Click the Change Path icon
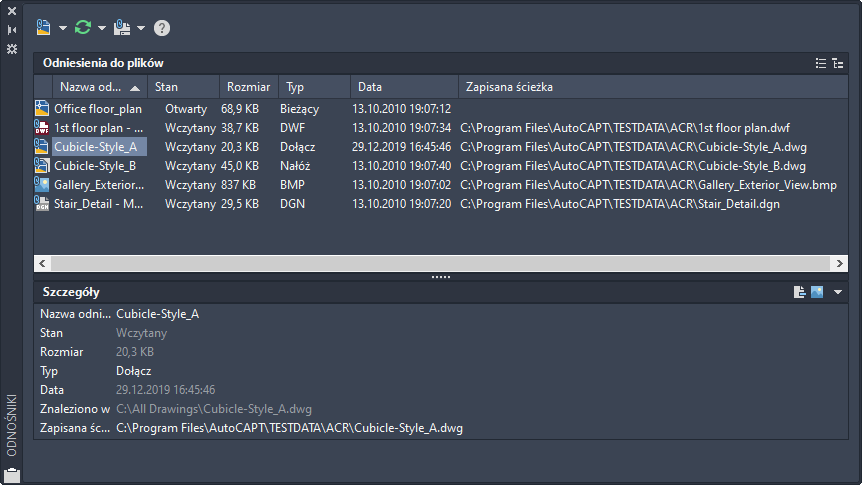 tap(122, 28)
